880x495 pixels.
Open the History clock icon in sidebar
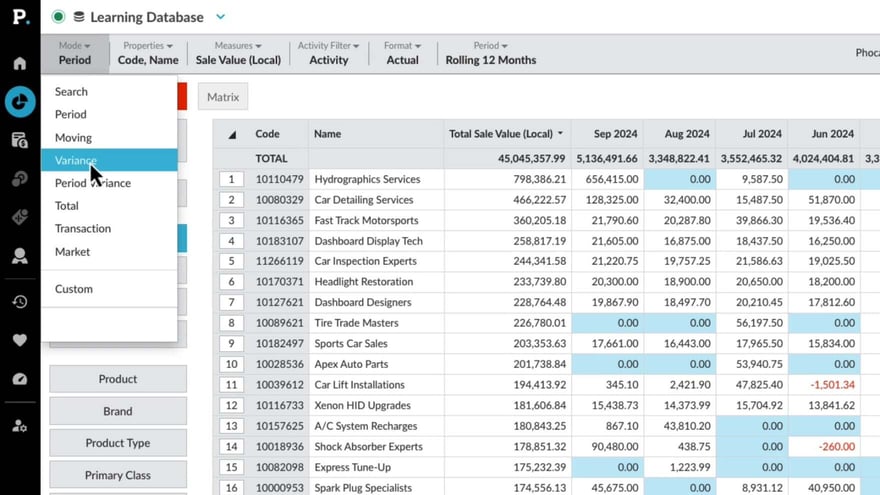click(19, 302)
